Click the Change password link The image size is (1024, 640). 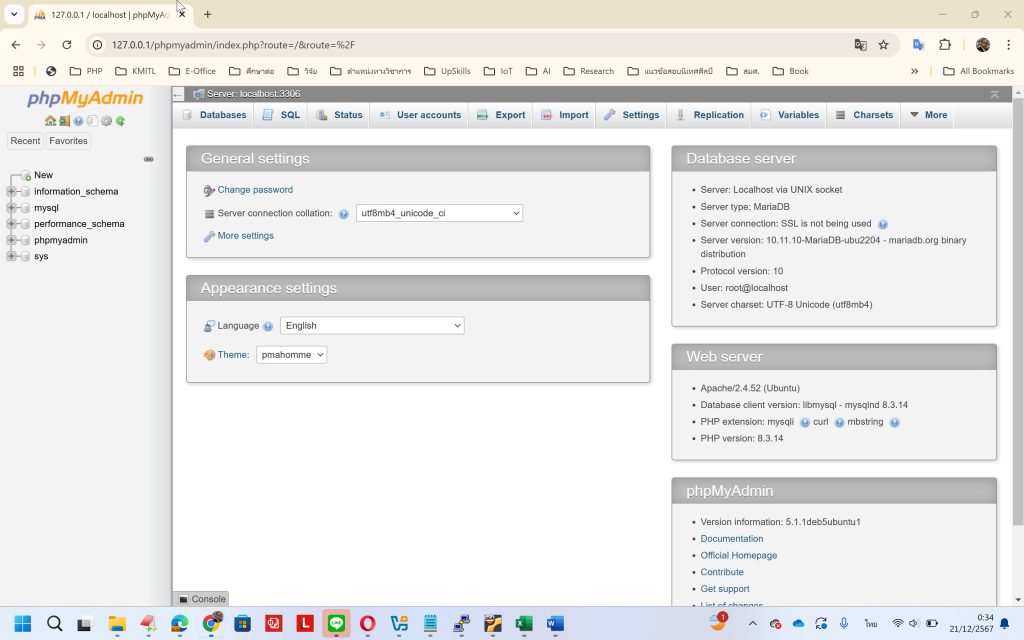(255, 190)
